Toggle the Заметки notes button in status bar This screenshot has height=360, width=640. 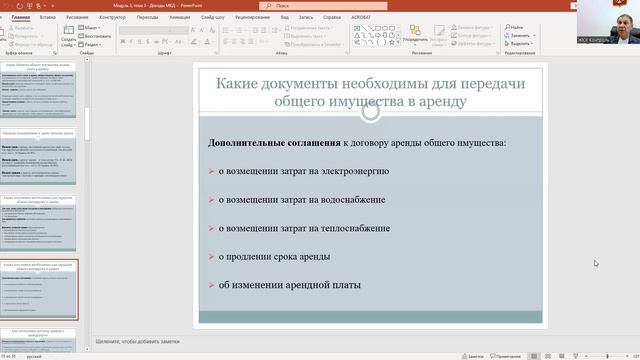coord(473,356)
